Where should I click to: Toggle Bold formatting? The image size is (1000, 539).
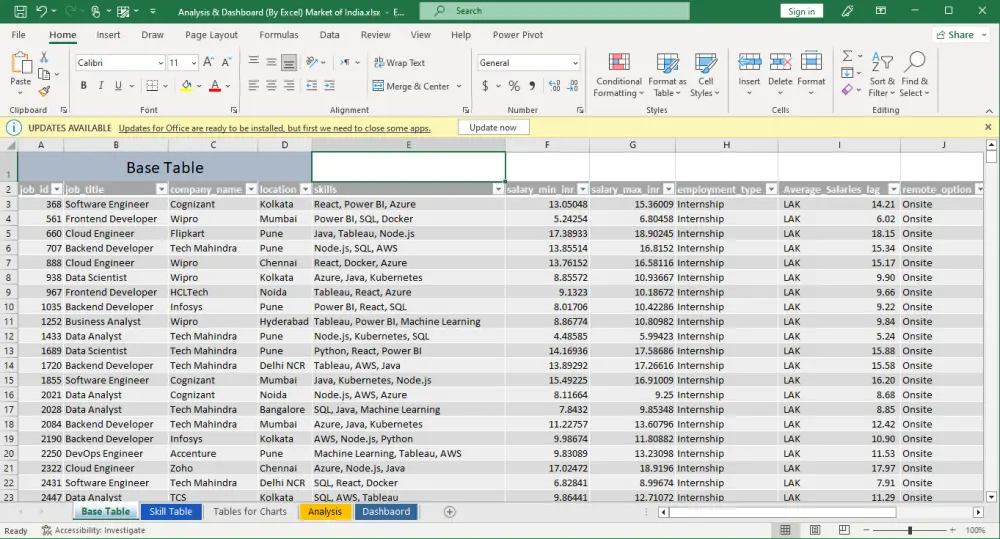click(84, 85)
